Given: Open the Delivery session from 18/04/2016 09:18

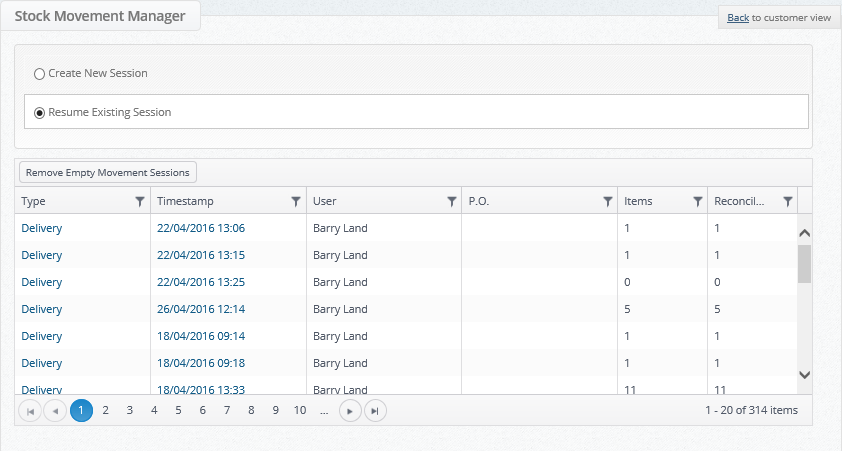Looking at the screenshot, I should pyautogui.click(x=41, y=363).
